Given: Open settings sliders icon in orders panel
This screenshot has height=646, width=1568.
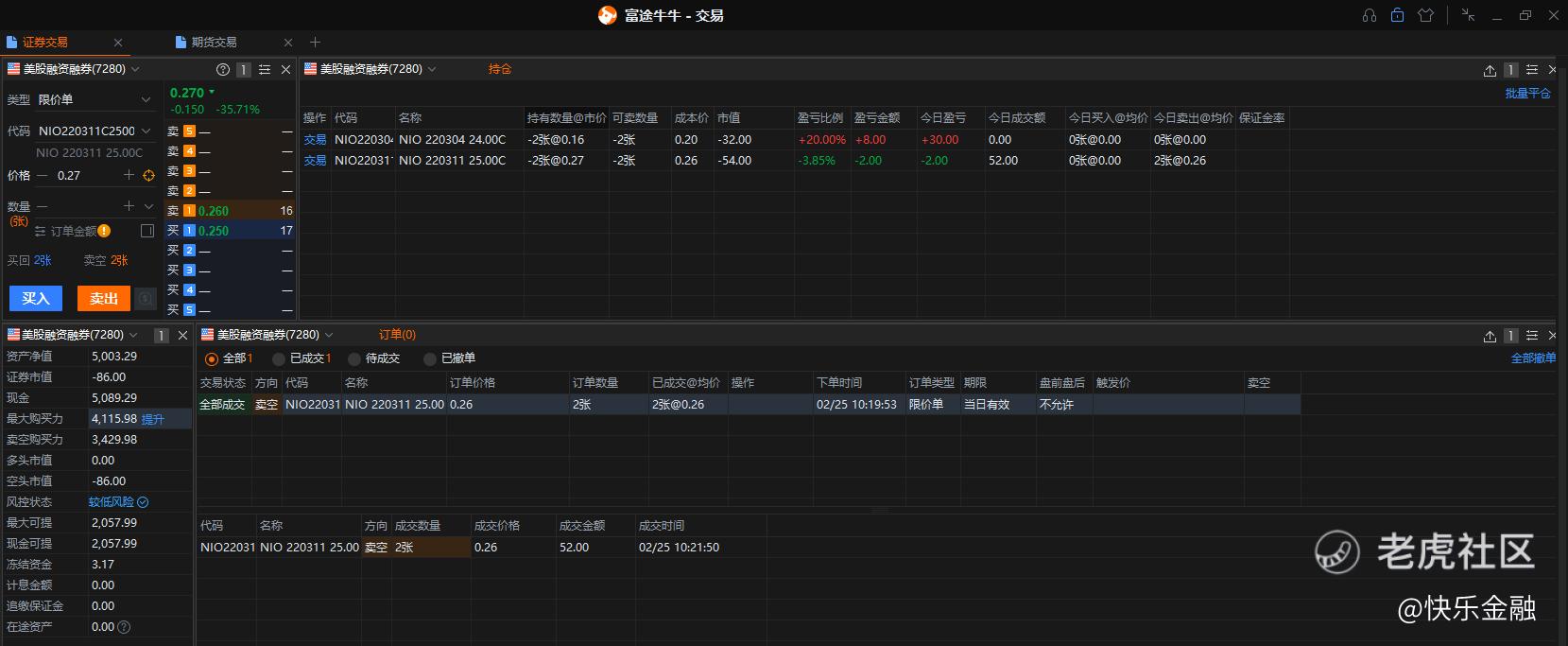Looking at the screenshot, I should point(1532,336).
